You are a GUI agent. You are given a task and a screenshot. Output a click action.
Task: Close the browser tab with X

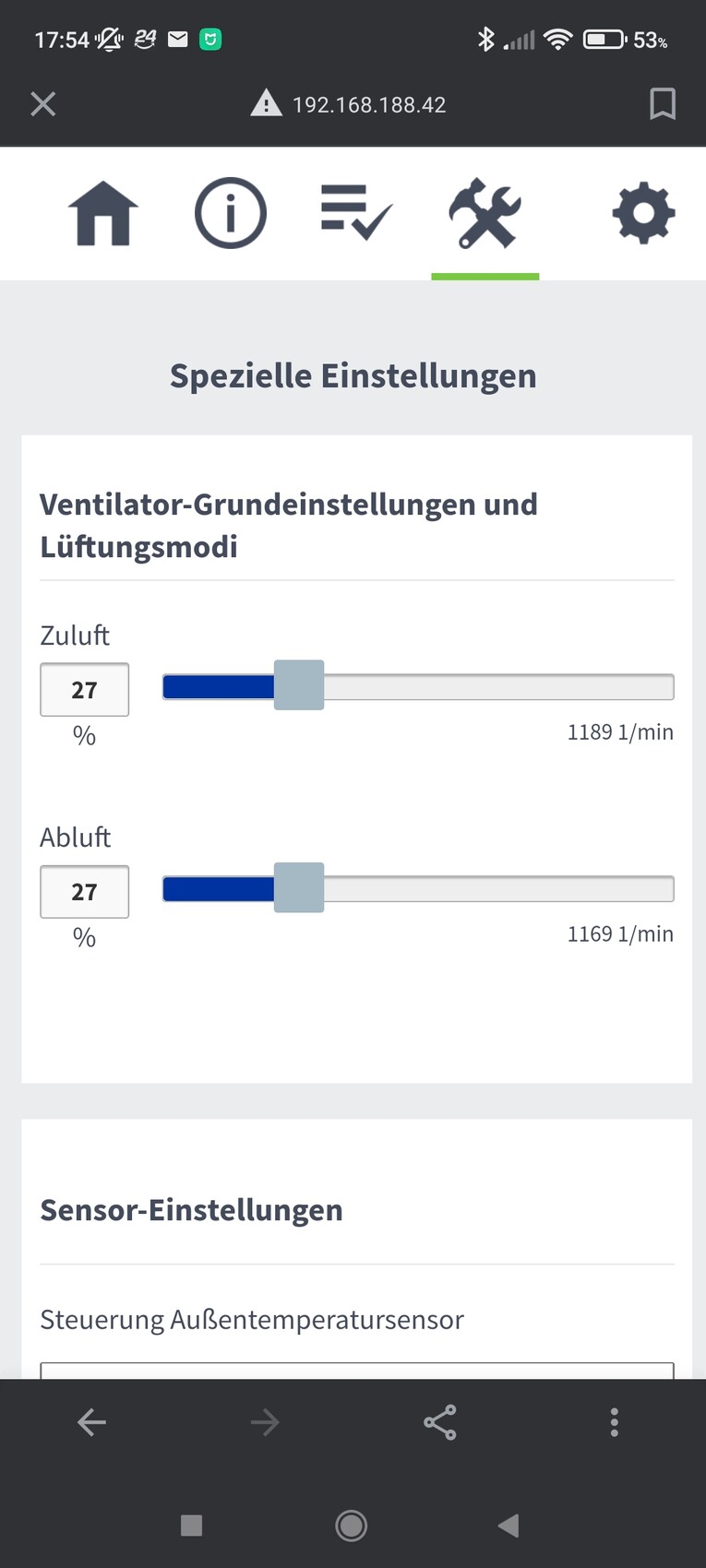click(43, 104)
